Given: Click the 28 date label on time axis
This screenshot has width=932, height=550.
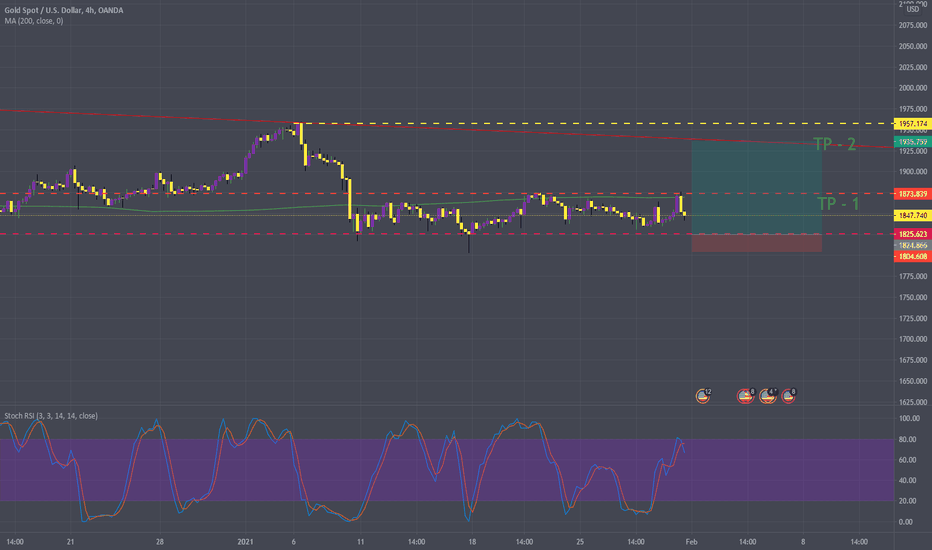Looking at the screenshot, I should point(159,542).
